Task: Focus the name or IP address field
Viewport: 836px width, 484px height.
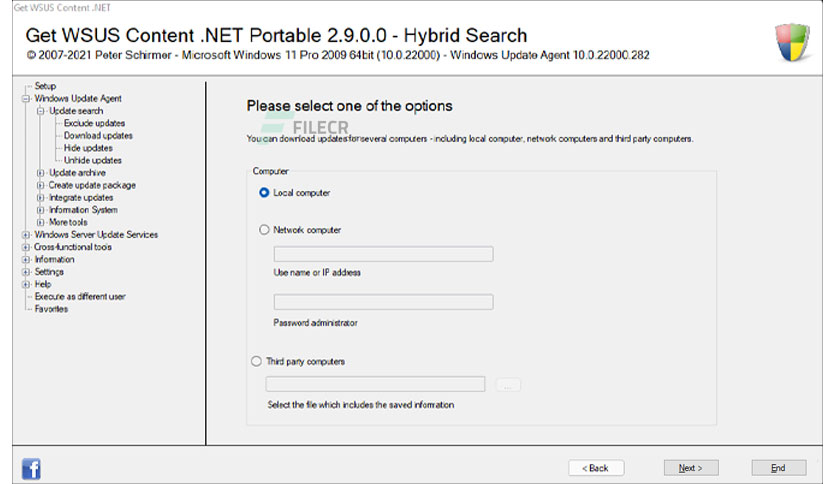Action: (x=383, y=254)
